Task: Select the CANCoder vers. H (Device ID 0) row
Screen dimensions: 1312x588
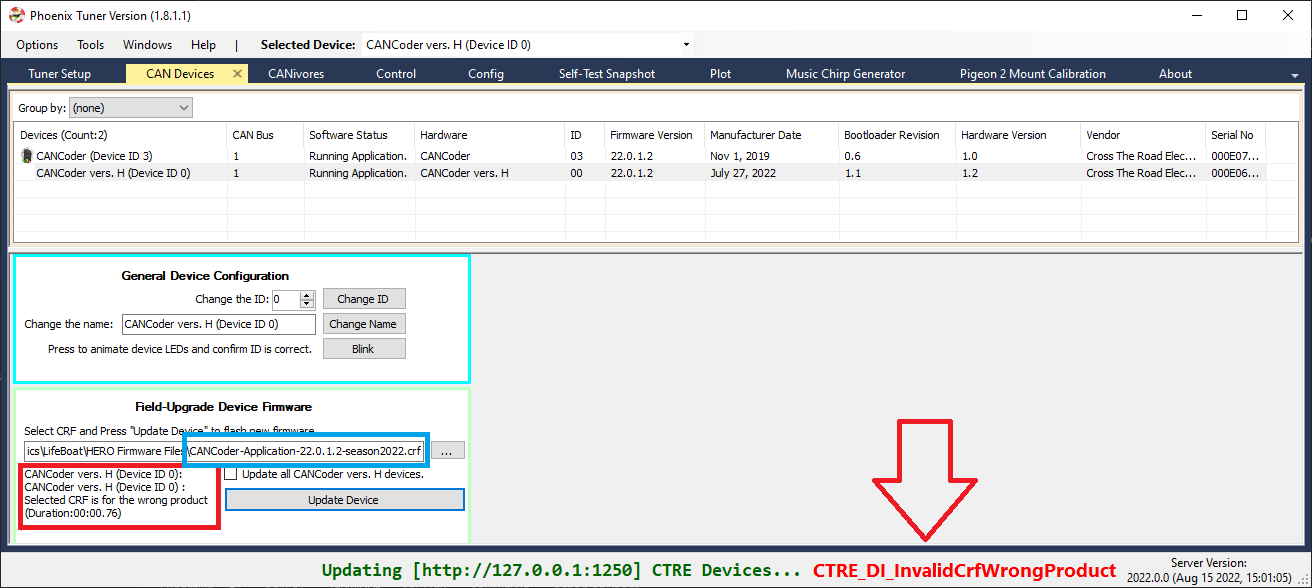Action: [x=642, y=173]
